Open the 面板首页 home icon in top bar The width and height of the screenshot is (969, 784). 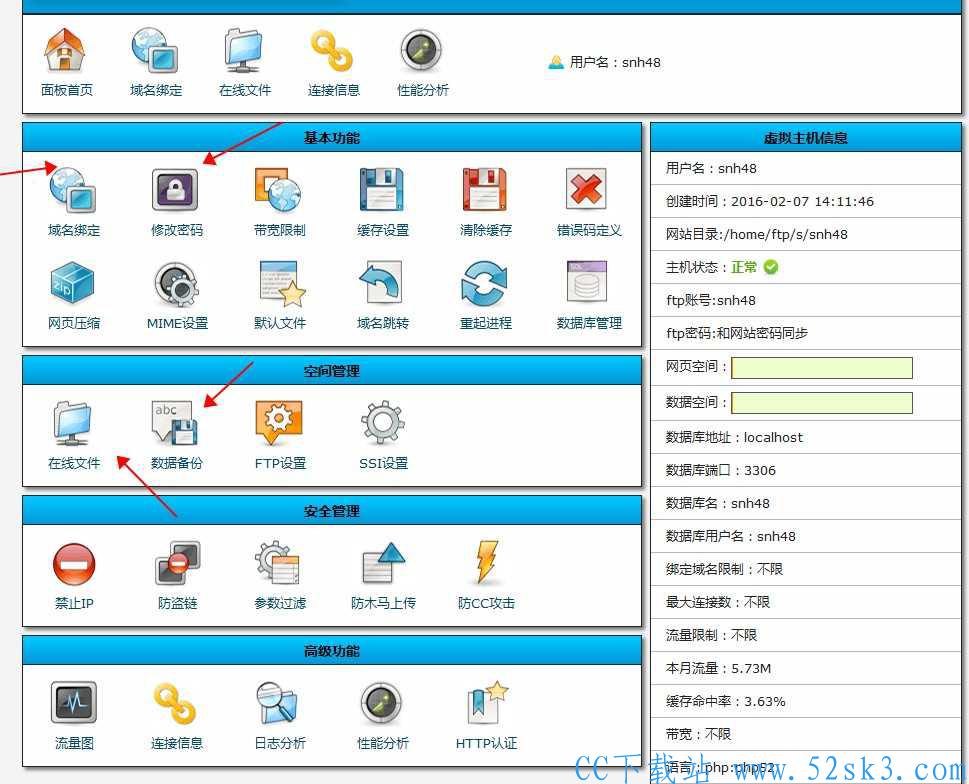pyautogui.click(x=65, y=49)
